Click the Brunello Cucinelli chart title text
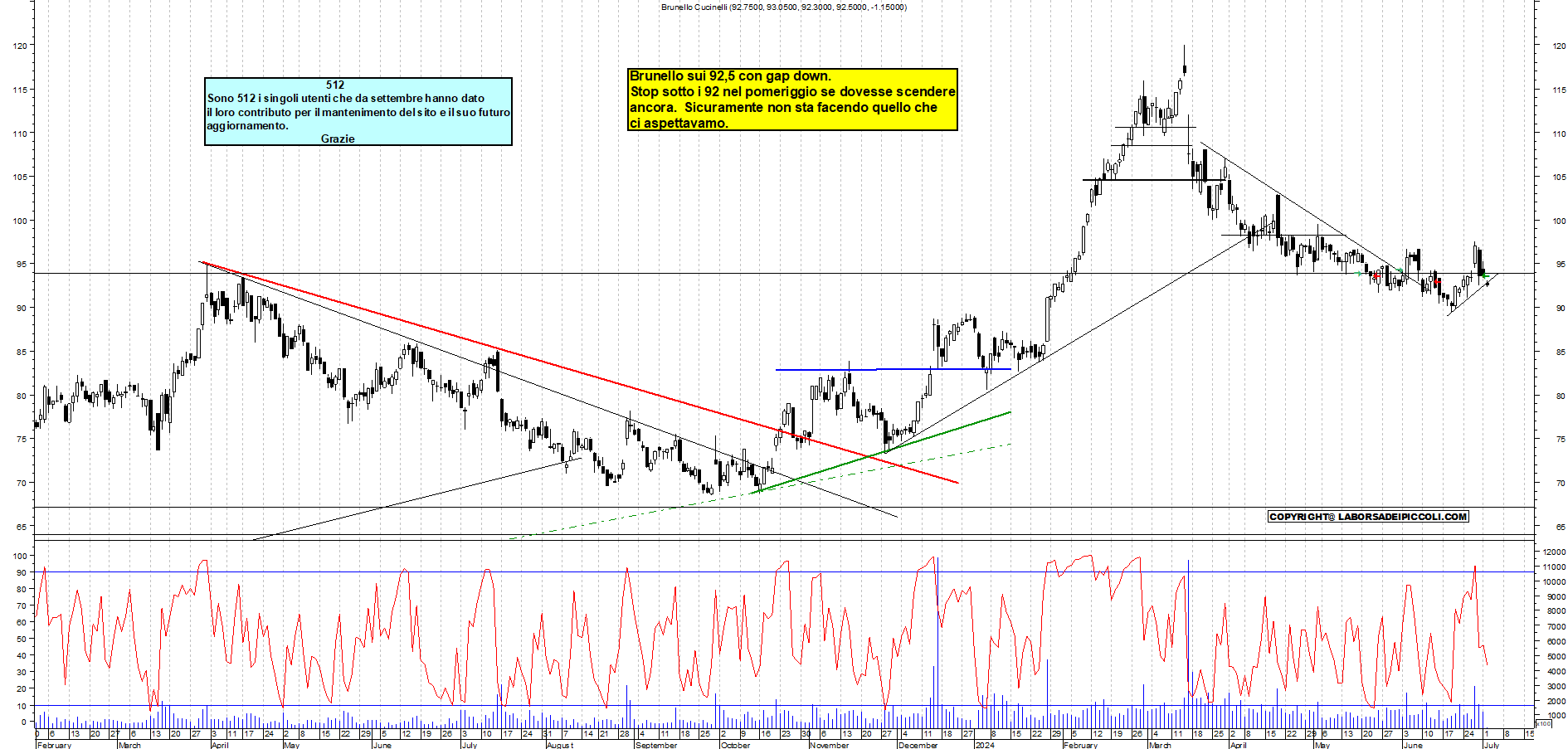 click(x=784, y=7)
